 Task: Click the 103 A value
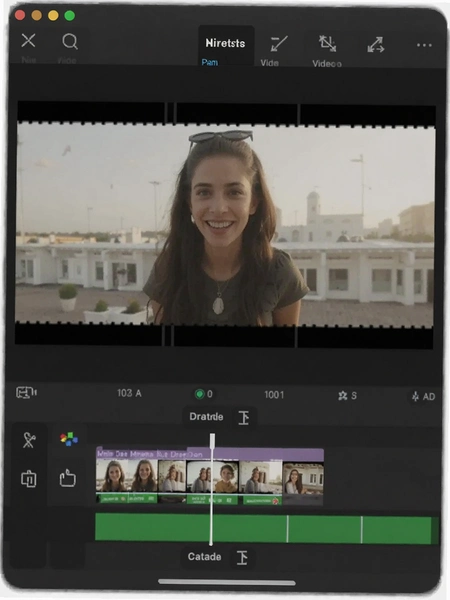click(x=129, y=393)
